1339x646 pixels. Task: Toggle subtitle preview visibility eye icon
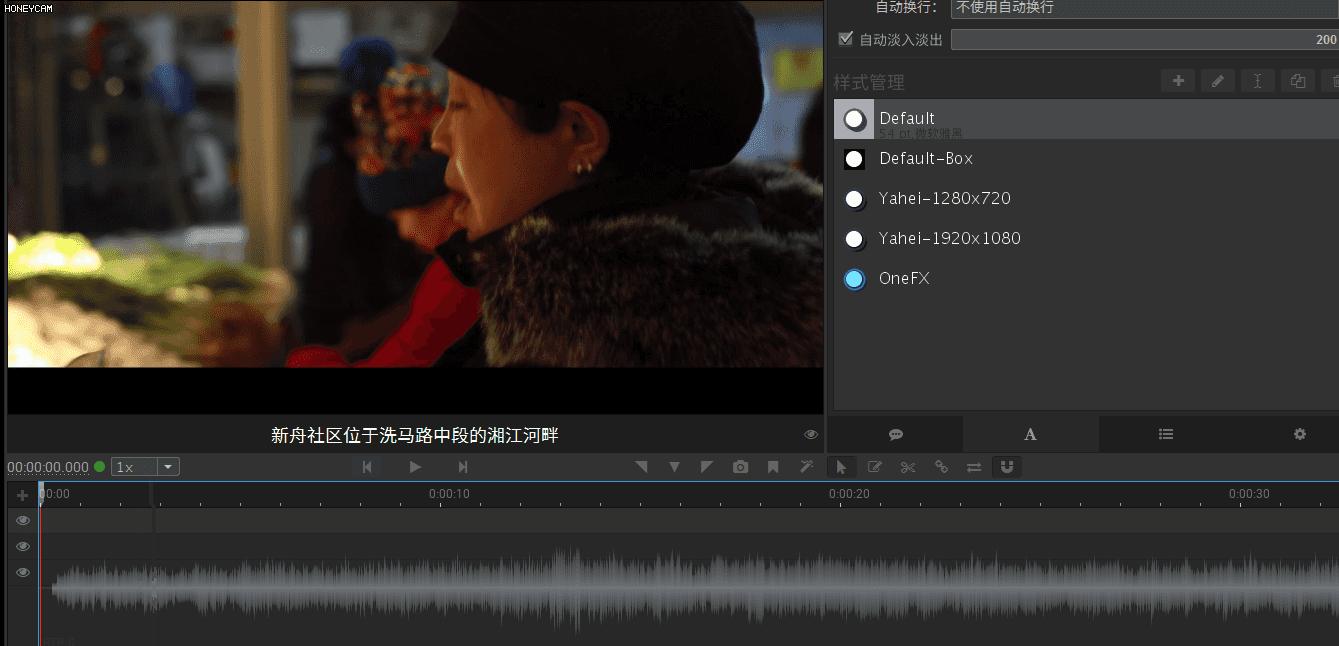tap(811, 434)
